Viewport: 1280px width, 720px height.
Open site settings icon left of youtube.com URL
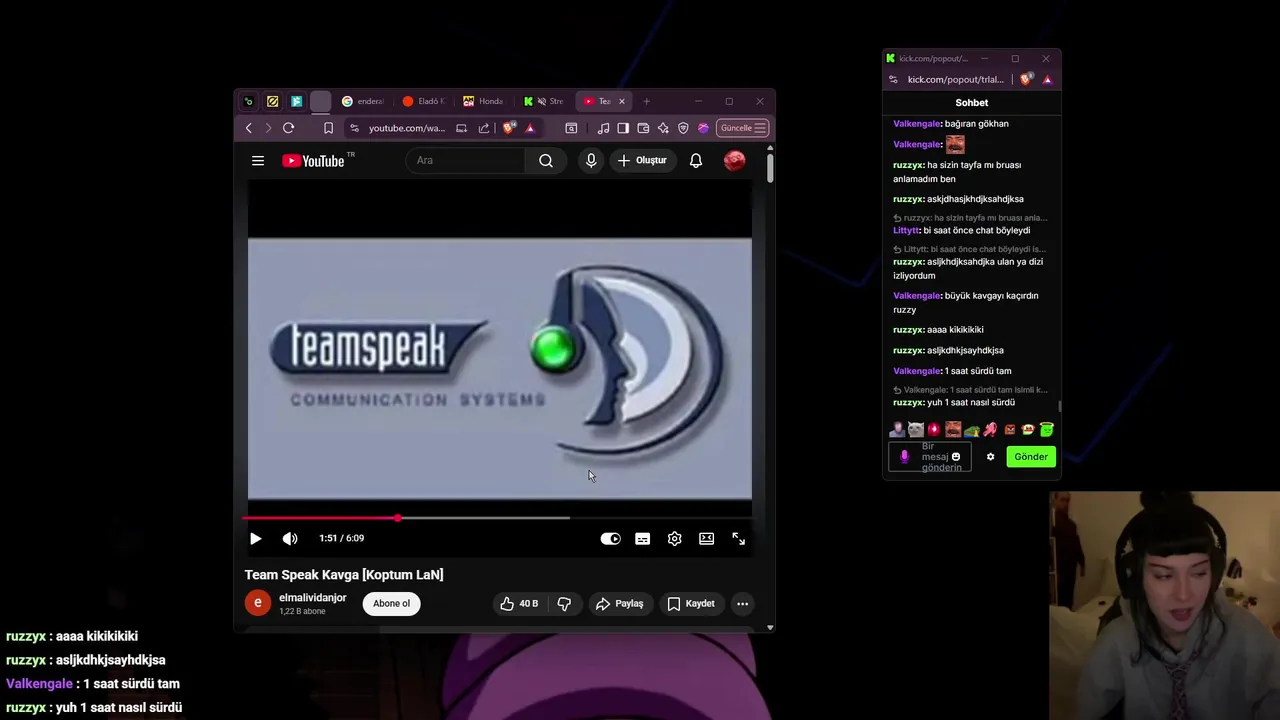tap(354, 128)
